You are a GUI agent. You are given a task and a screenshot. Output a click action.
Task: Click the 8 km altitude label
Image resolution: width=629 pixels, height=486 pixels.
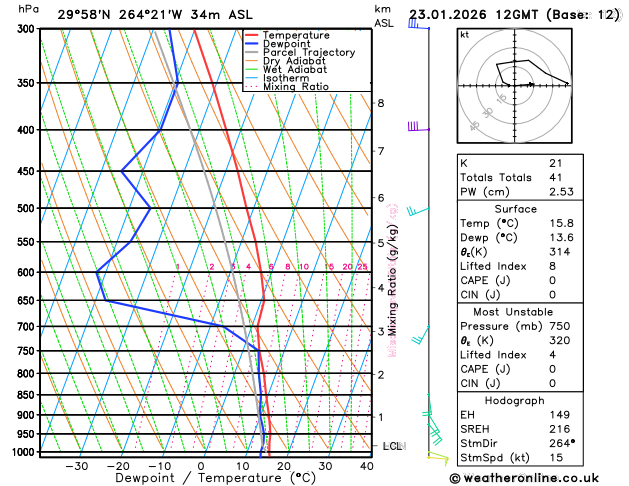[381, 103]
